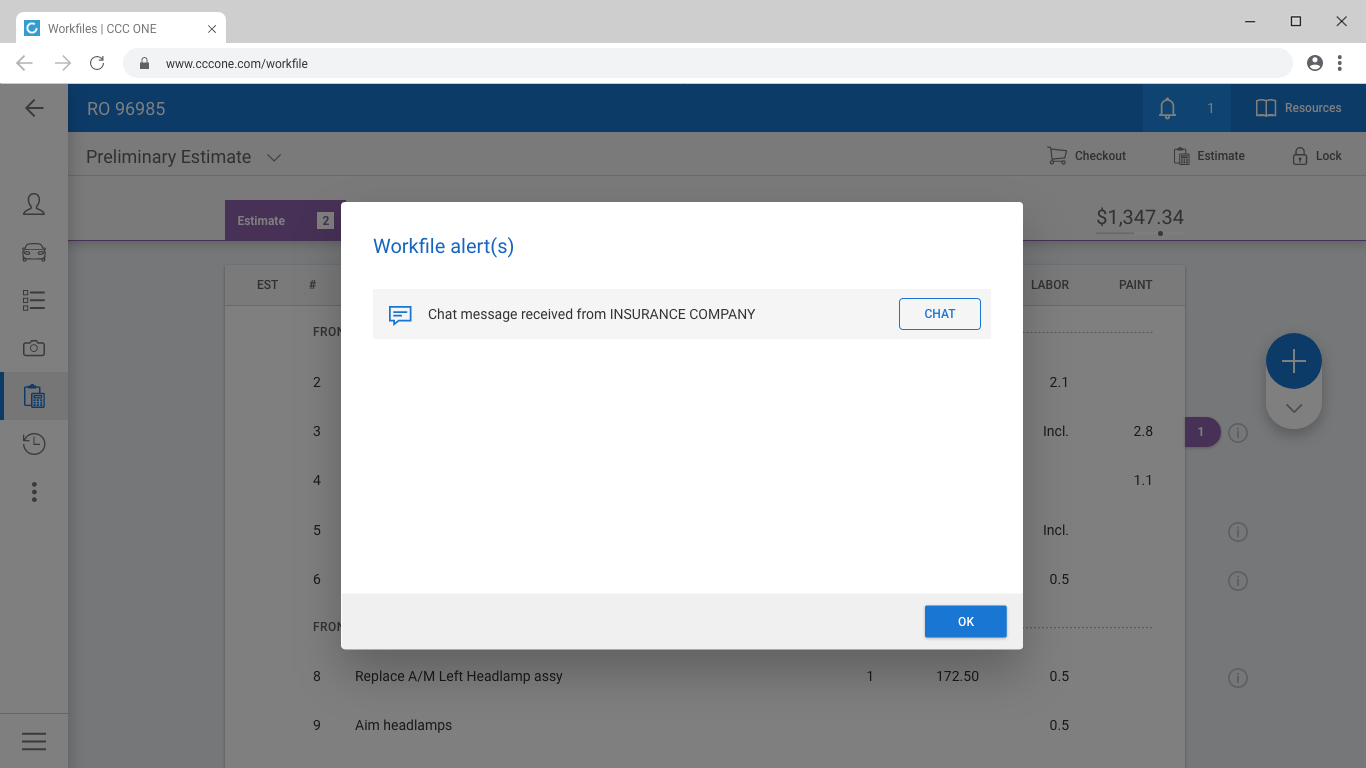Screen dimensions: 1366x768
Task: Click the Checkout cart icon
Action: (x=1056, y=156)
